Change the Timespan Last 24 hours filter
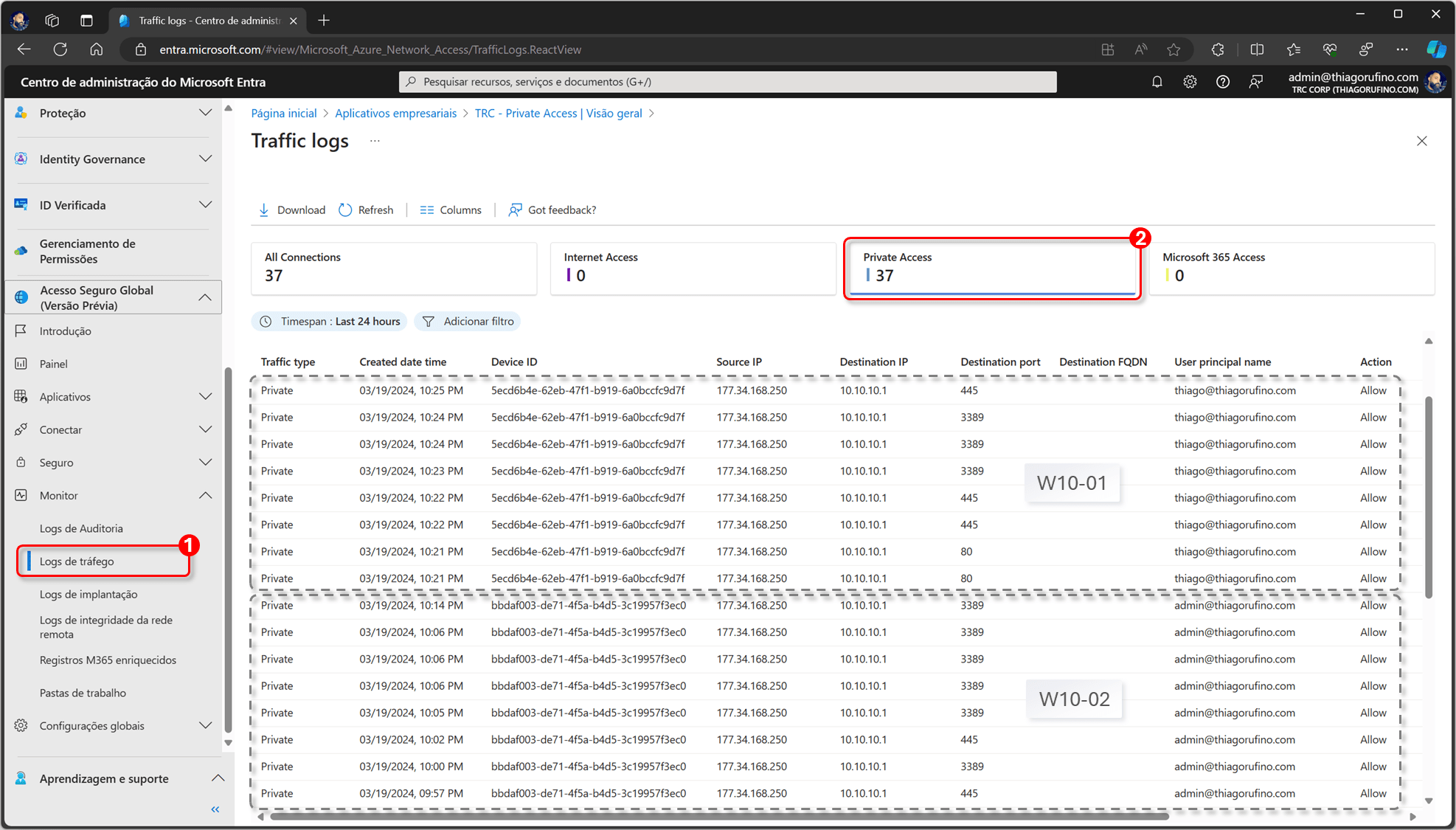Image resolution: width=1456 pixels, height=830 pixels. tap(330, 322)
